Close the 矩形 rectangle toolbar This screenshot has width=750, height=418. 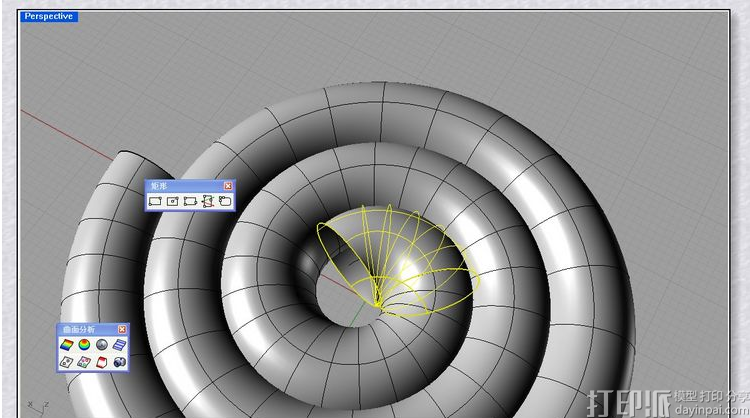[x=228, y=186]
